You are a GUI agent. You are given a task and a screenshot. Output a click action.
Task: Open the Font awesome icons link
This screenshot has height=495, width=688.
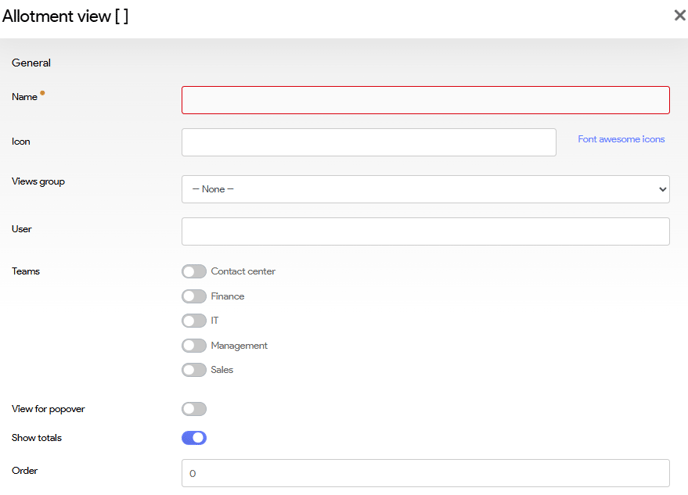621,139
